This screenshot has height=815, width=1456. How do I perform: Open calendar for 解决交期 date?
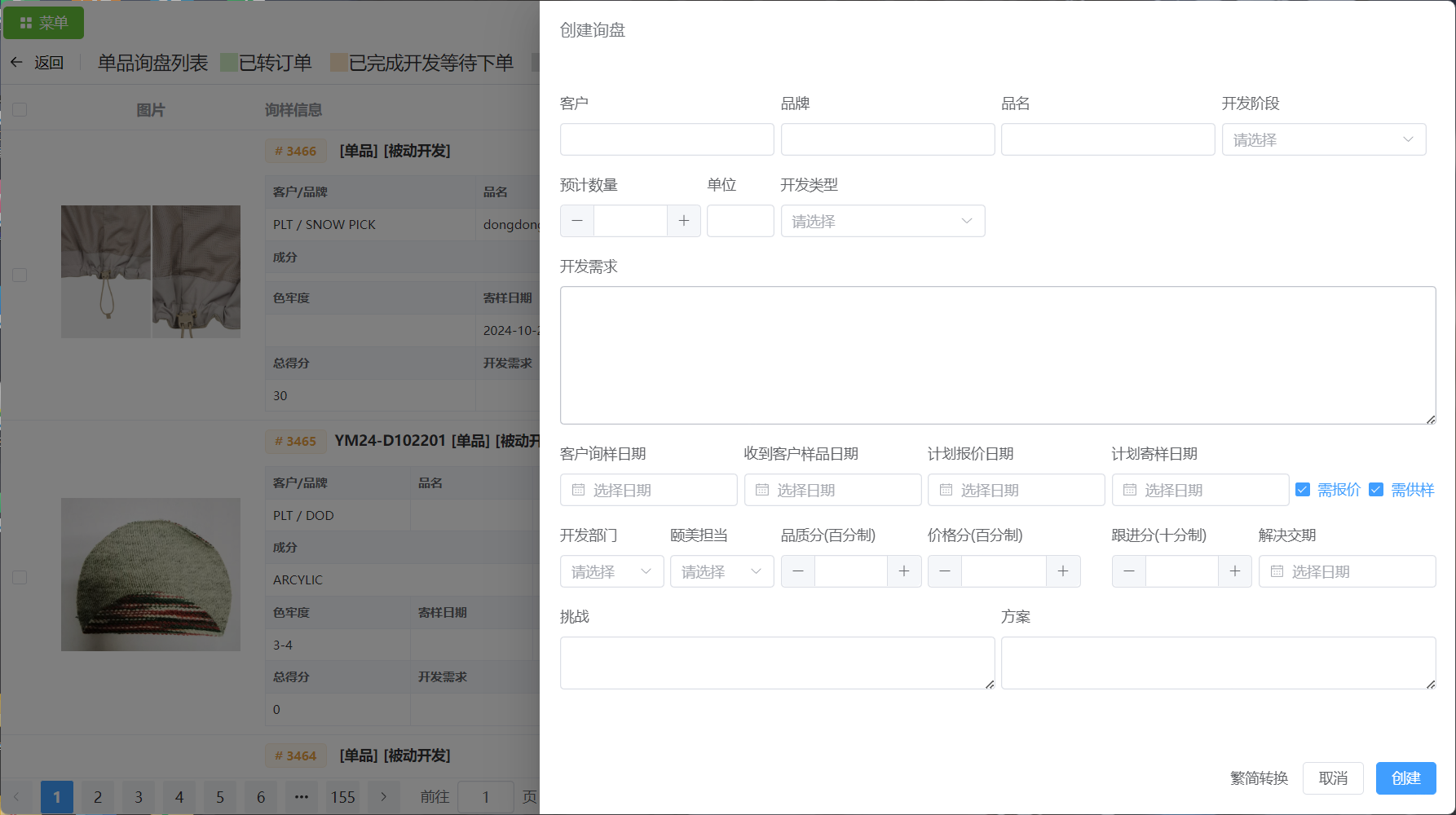1347,571
